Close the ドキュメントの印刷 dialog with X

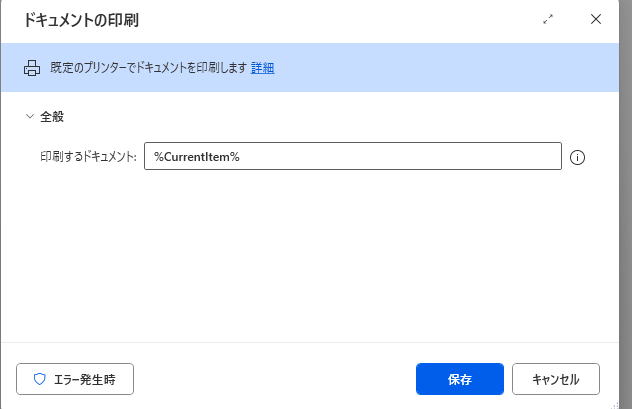click(x=596, y=19)
